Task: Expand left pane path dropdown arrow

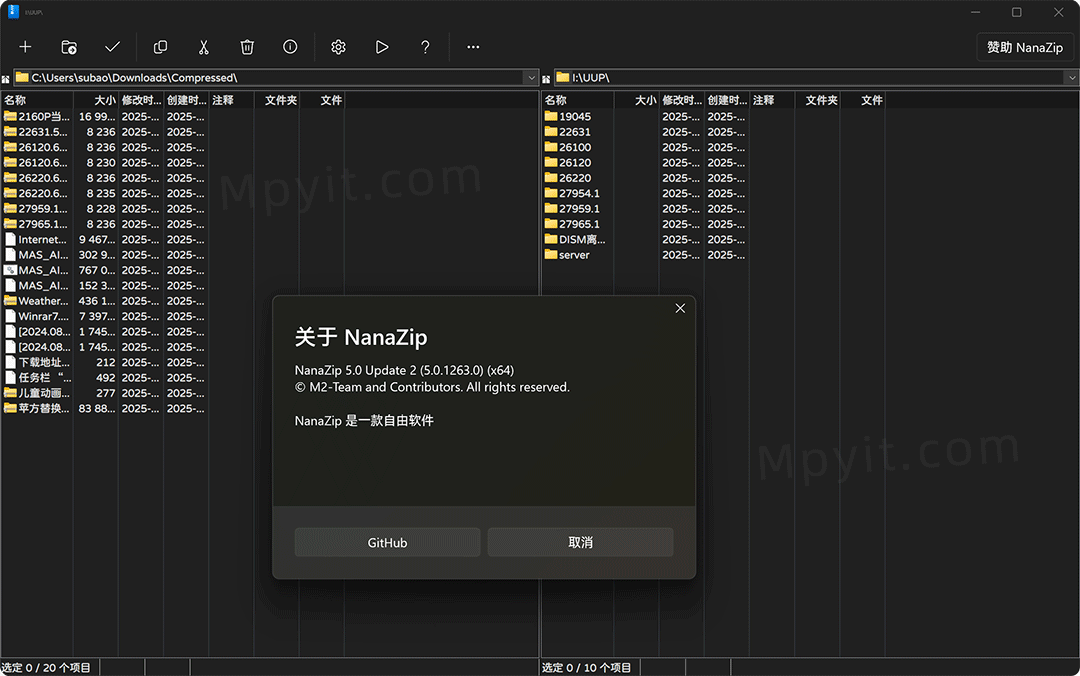Action: click(x=531, y=78)
